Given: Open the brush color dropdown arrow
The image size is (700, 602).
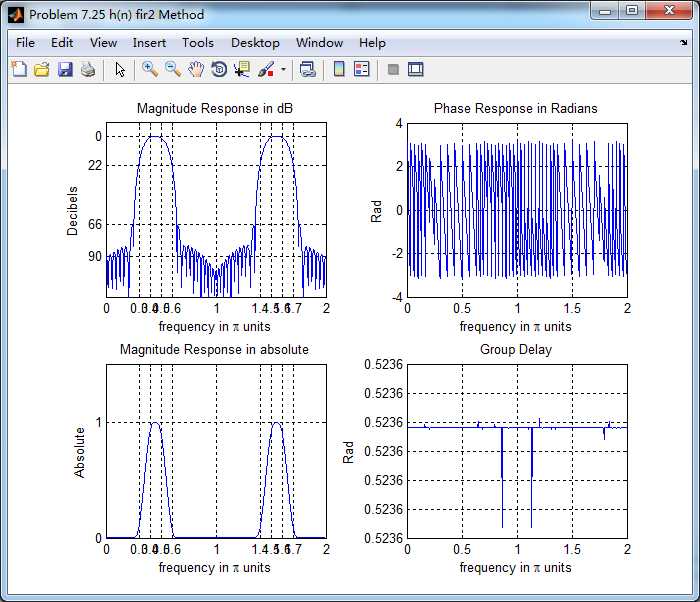Looking at the screenshot, I should tap(283, 70).
